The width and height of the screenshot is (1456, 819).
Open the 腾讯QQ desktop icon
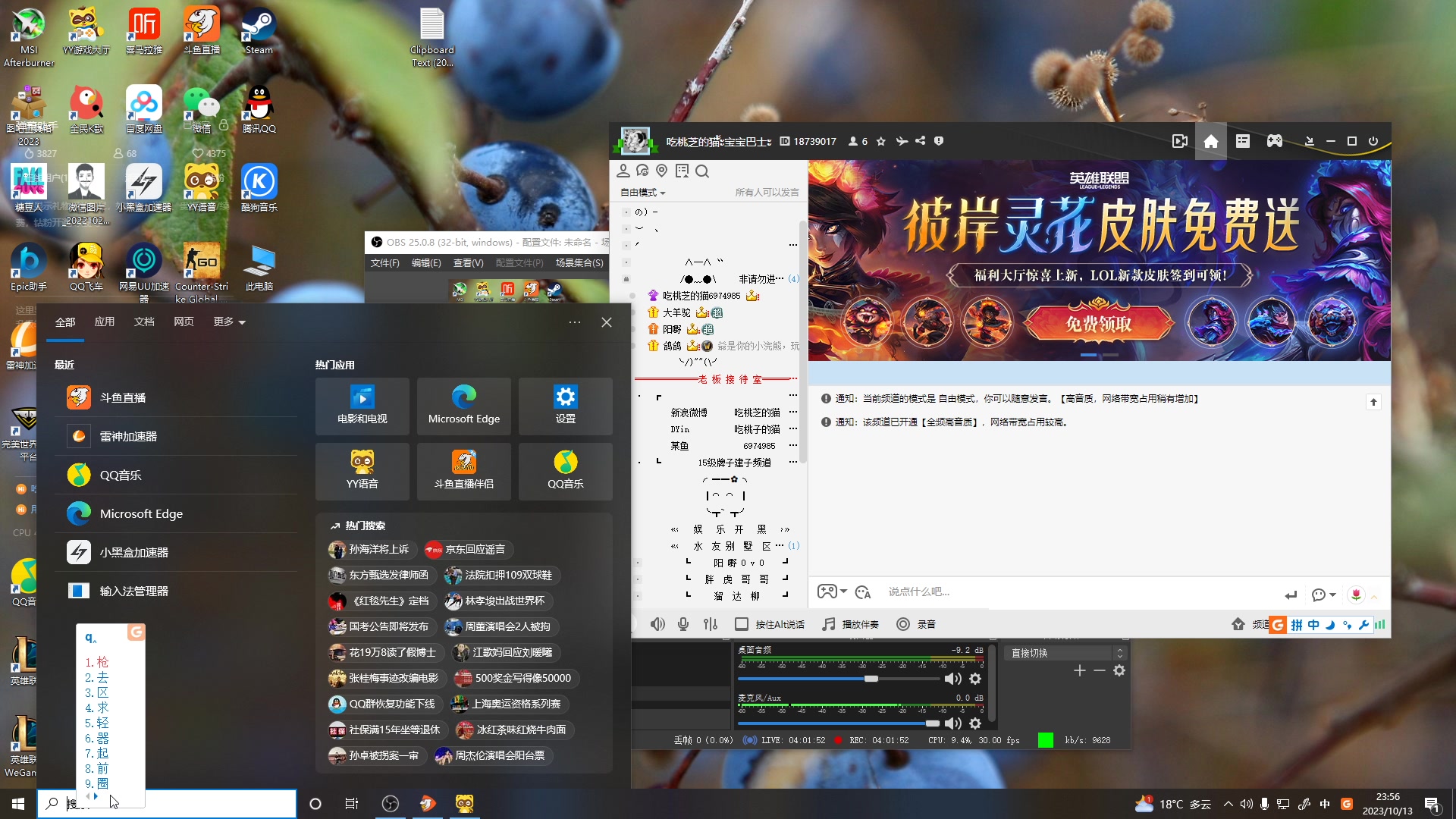click(x=259, y=110)
